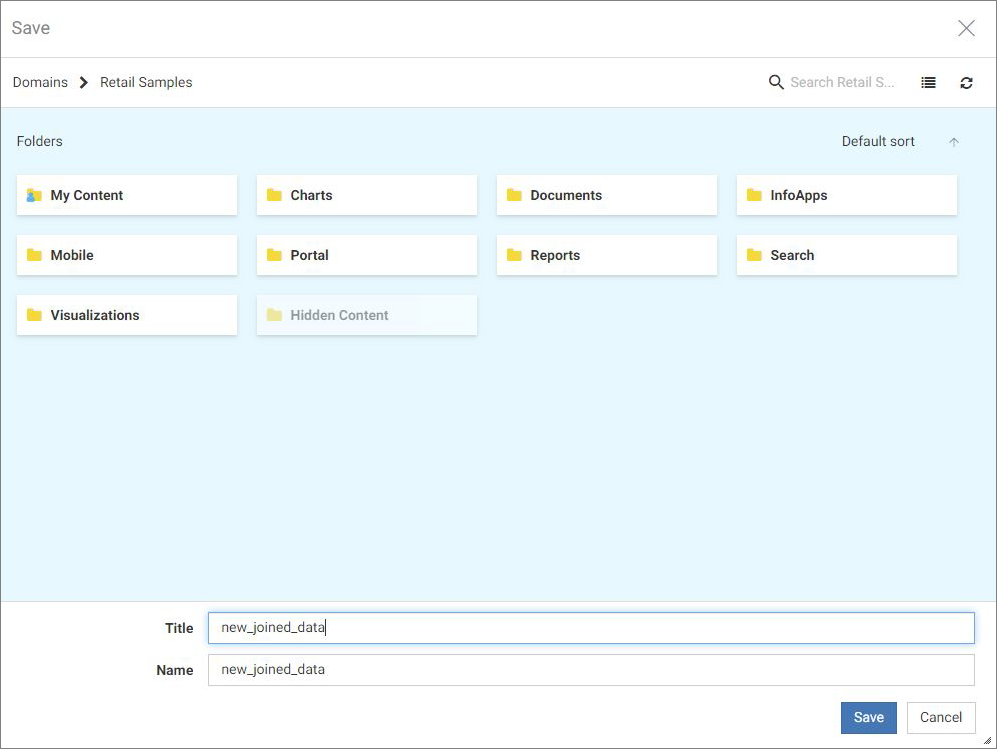This screenshot has height=749, width=997.
Task: Select the Hidden Content folder
Action: 367,315
